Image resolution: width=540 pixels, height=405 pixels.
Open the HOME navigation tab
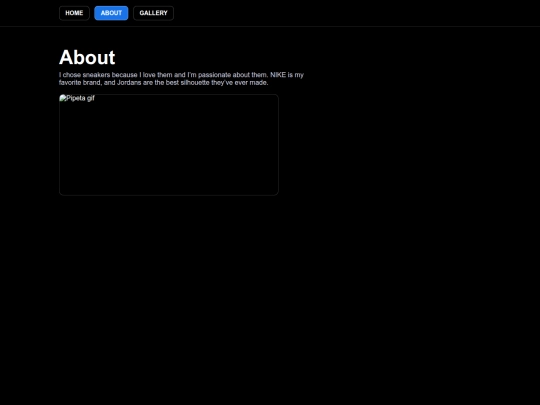[x=74, y=13]
